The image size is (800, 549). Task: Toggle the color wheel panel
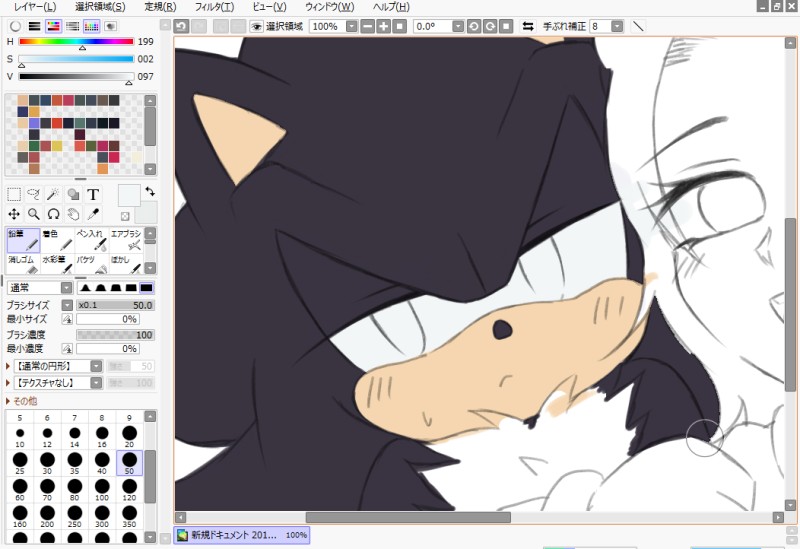(15, 26)
